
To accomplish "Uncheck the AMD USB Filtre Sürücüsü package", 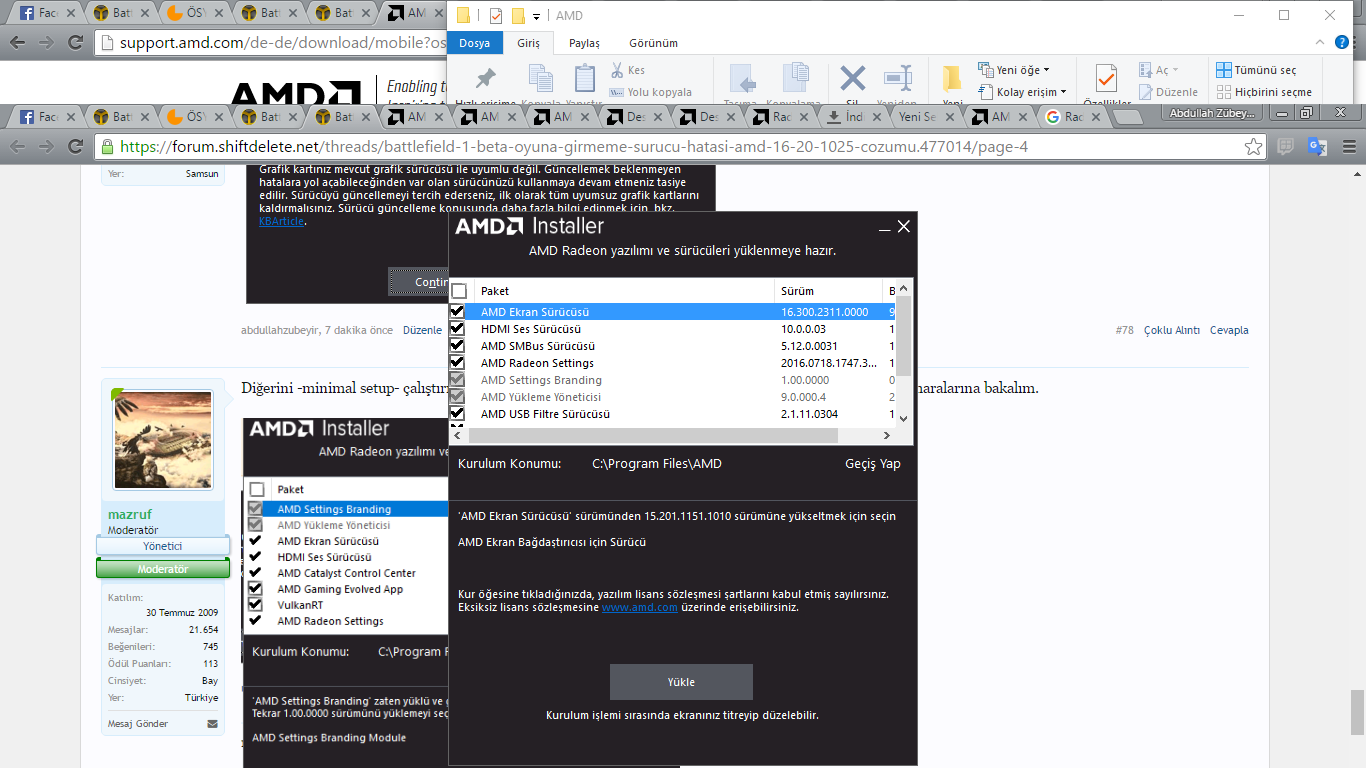I will point(458,414).
